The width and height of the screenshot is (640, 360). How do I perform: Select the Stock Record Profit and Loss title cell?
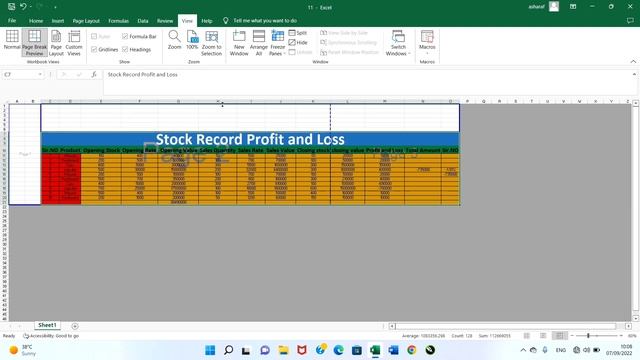[250, 139]
